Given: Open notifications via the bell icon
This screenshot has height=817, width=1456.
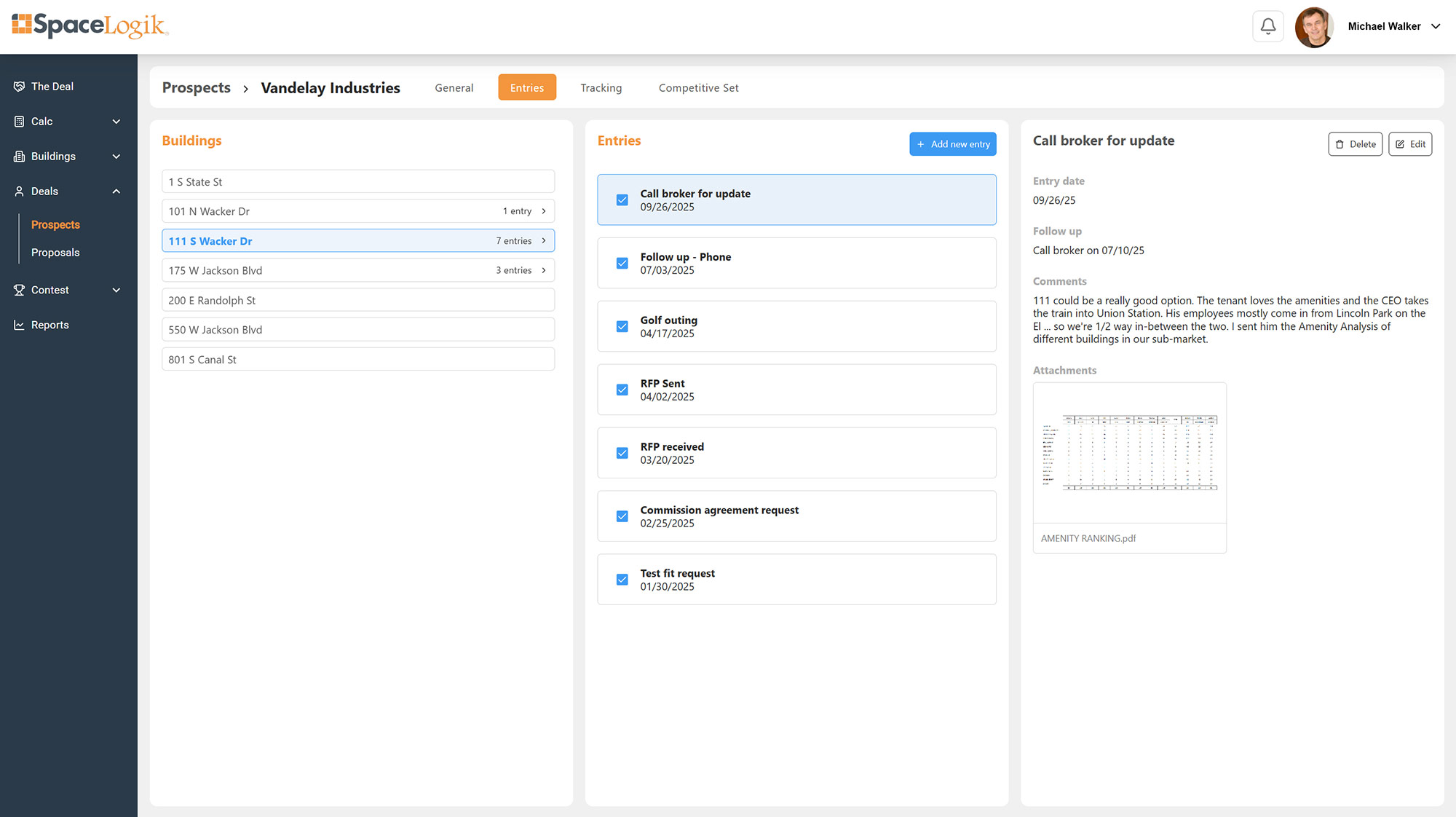Looking at the screenshot, I should 1267,25.
